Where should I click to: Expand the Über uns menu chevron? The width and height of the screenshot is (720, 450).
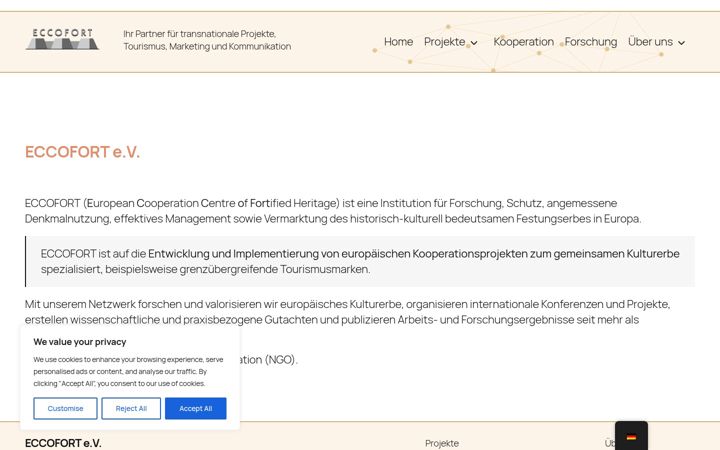tap(681, 43)
